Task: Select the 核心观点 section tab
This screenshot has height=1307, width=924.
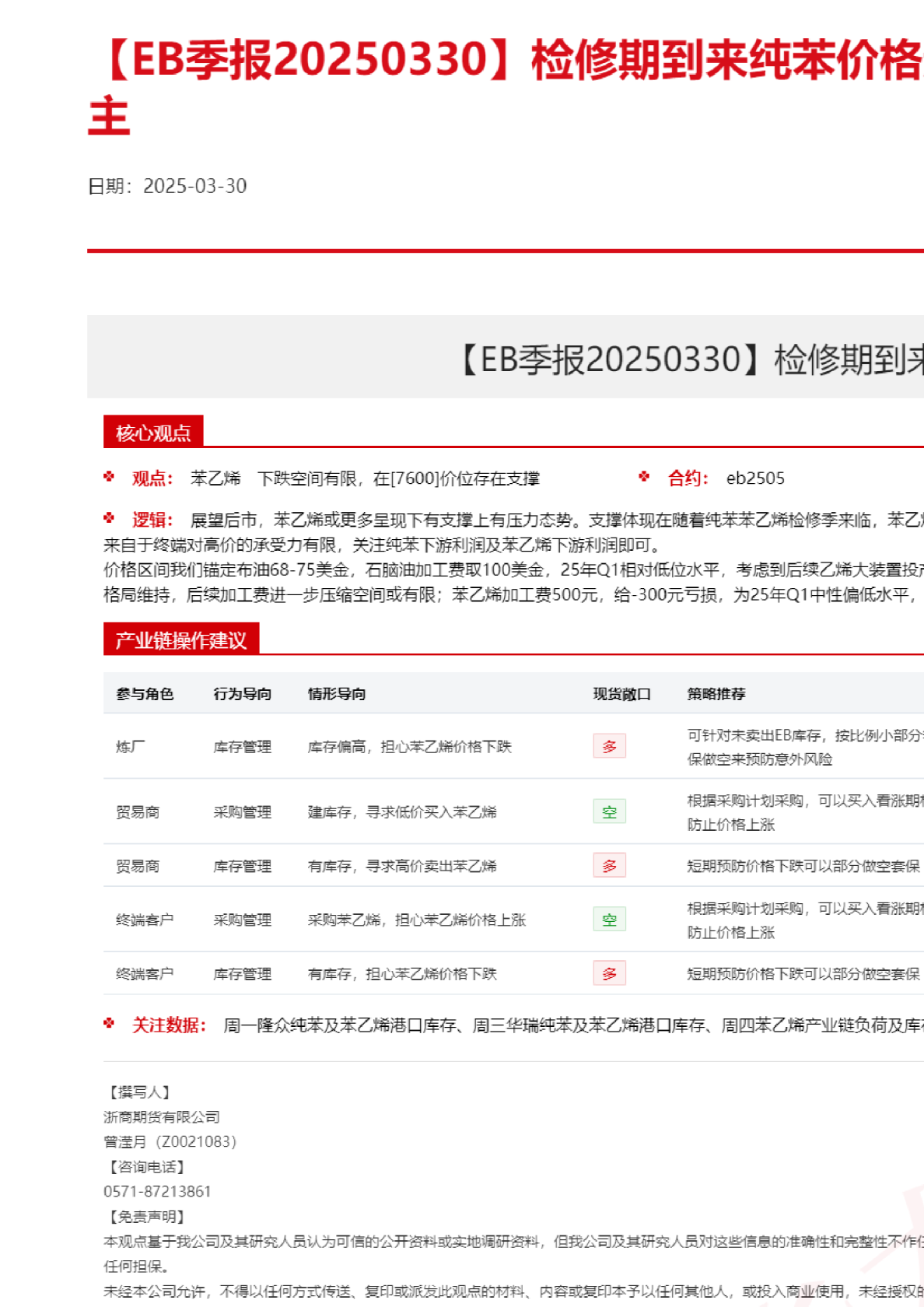Action: click(x=153, y=433)
